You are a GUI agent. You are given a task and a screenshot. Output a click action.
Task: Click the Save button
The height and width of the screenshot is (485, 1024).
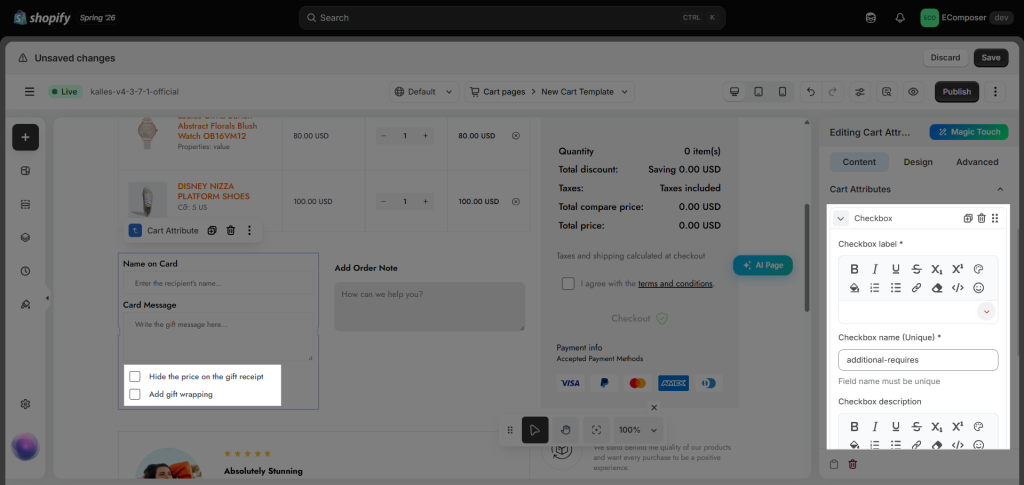coord(991,58)
